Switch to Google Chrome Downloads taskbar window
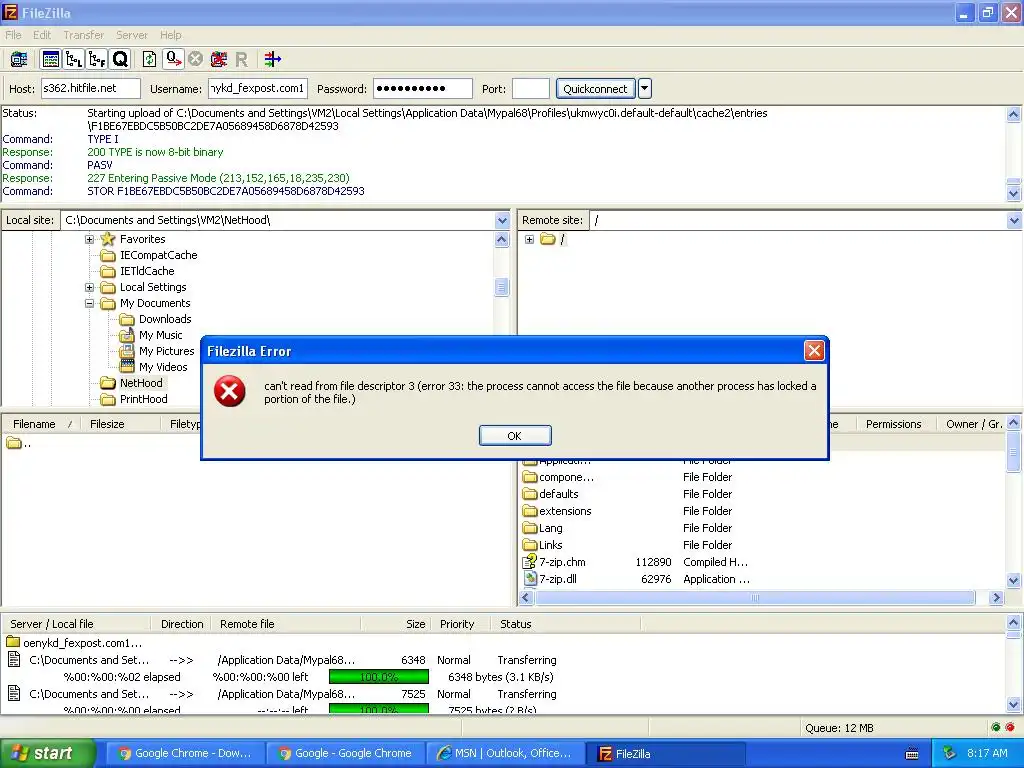This screenshot has width=1024, height=768. pos(184,753)
